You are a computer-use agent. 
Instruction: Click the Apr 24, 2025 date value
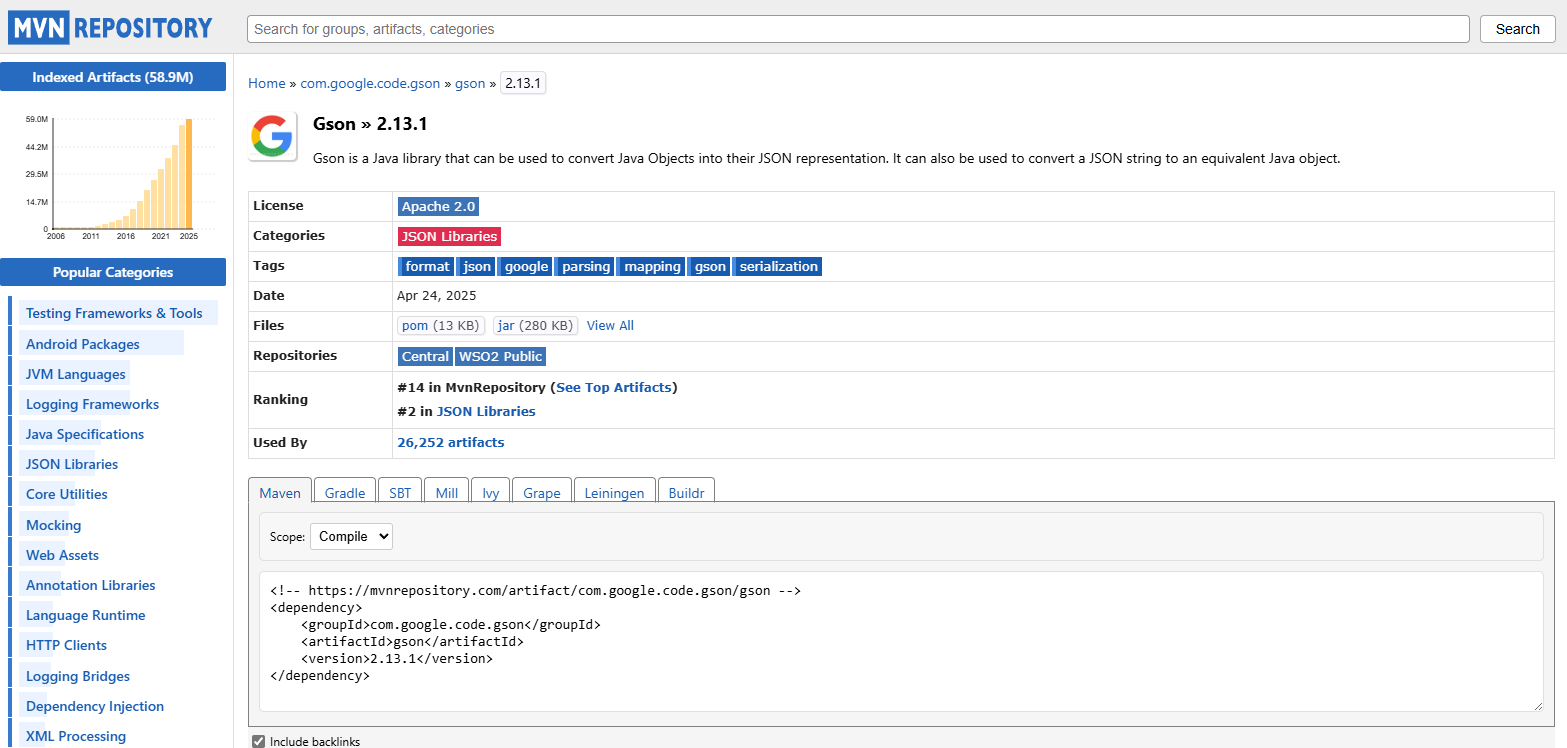point(437,296)
